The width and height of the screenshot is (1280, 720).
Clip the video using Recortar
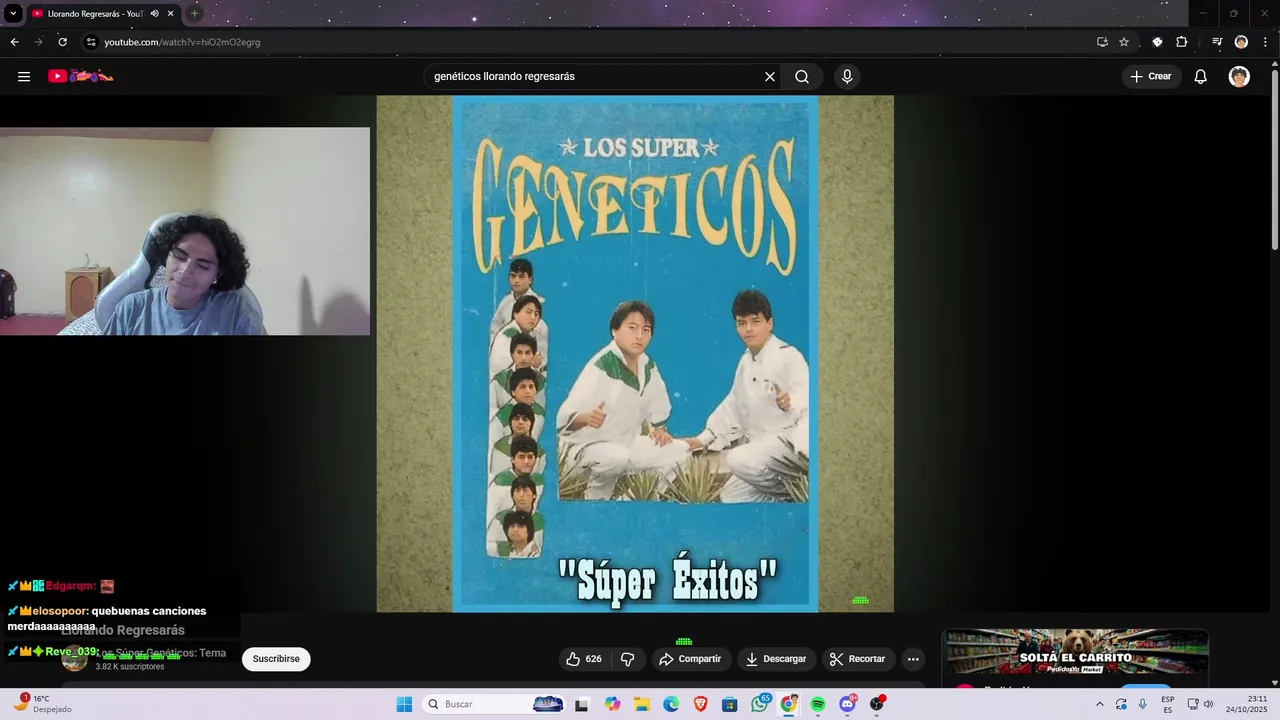(x=858, y=659)
